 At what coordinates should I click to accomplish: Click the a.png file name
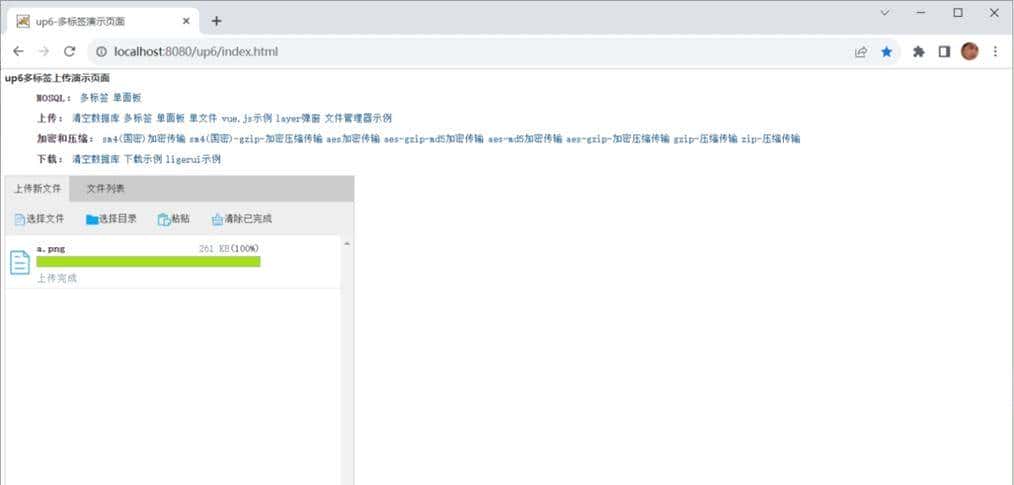pos(50,249)
